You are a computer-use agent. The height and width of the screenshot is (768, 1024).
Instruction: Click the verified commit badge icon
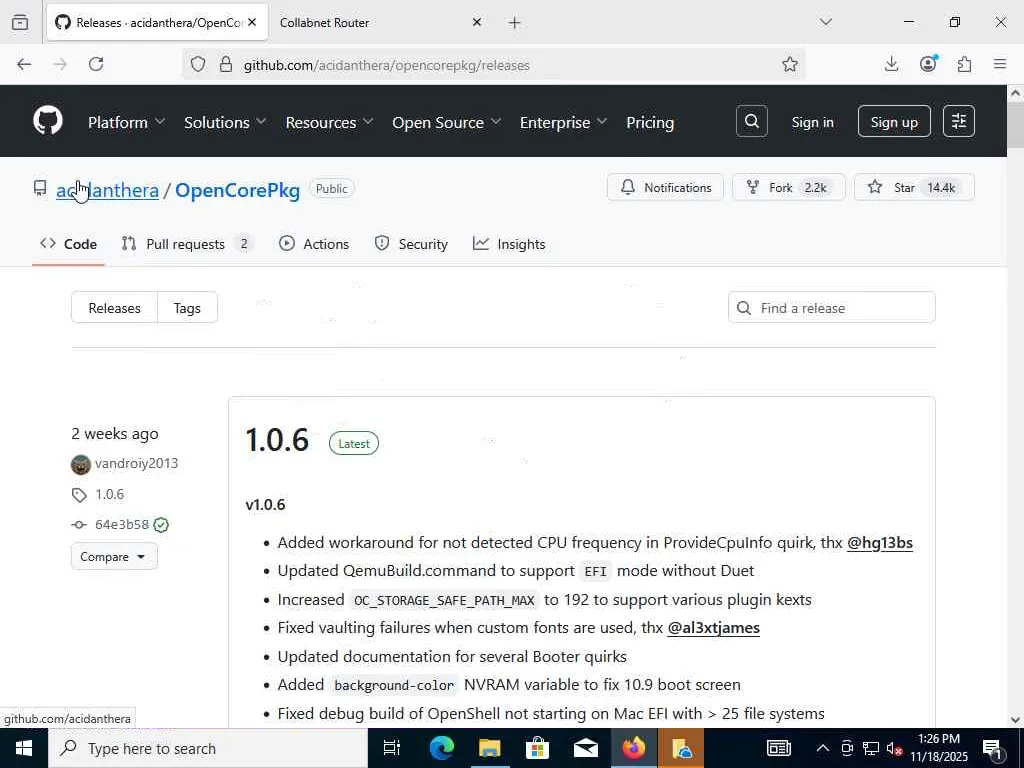161,524
